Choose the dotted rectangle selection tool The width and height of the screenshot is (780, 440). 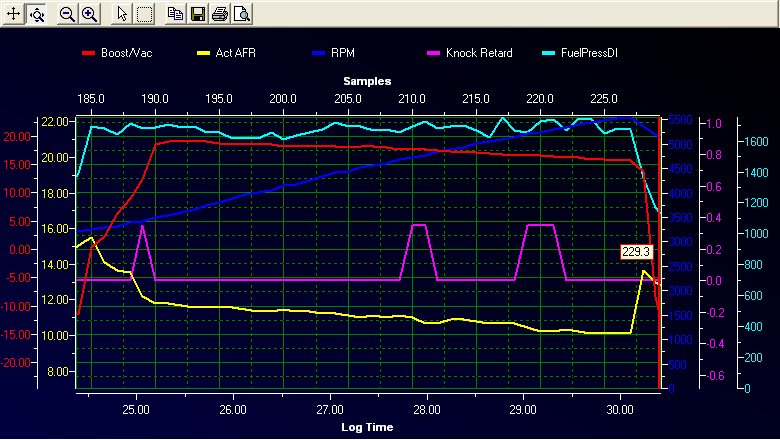click(144, 14)
